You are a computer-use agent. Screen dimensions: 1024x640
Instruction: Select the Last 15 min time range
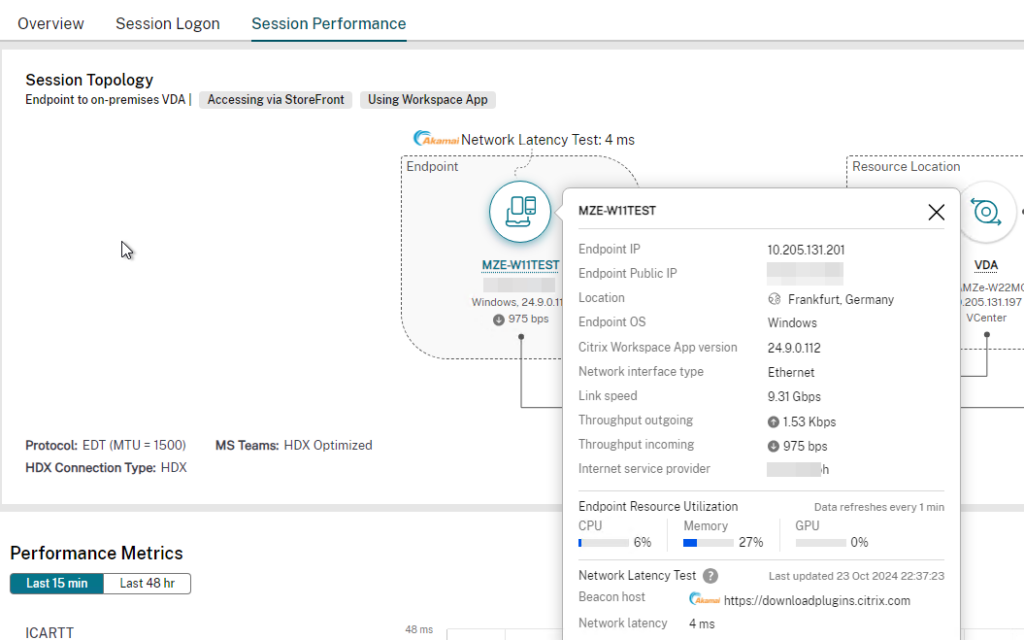tap(55, 583)
